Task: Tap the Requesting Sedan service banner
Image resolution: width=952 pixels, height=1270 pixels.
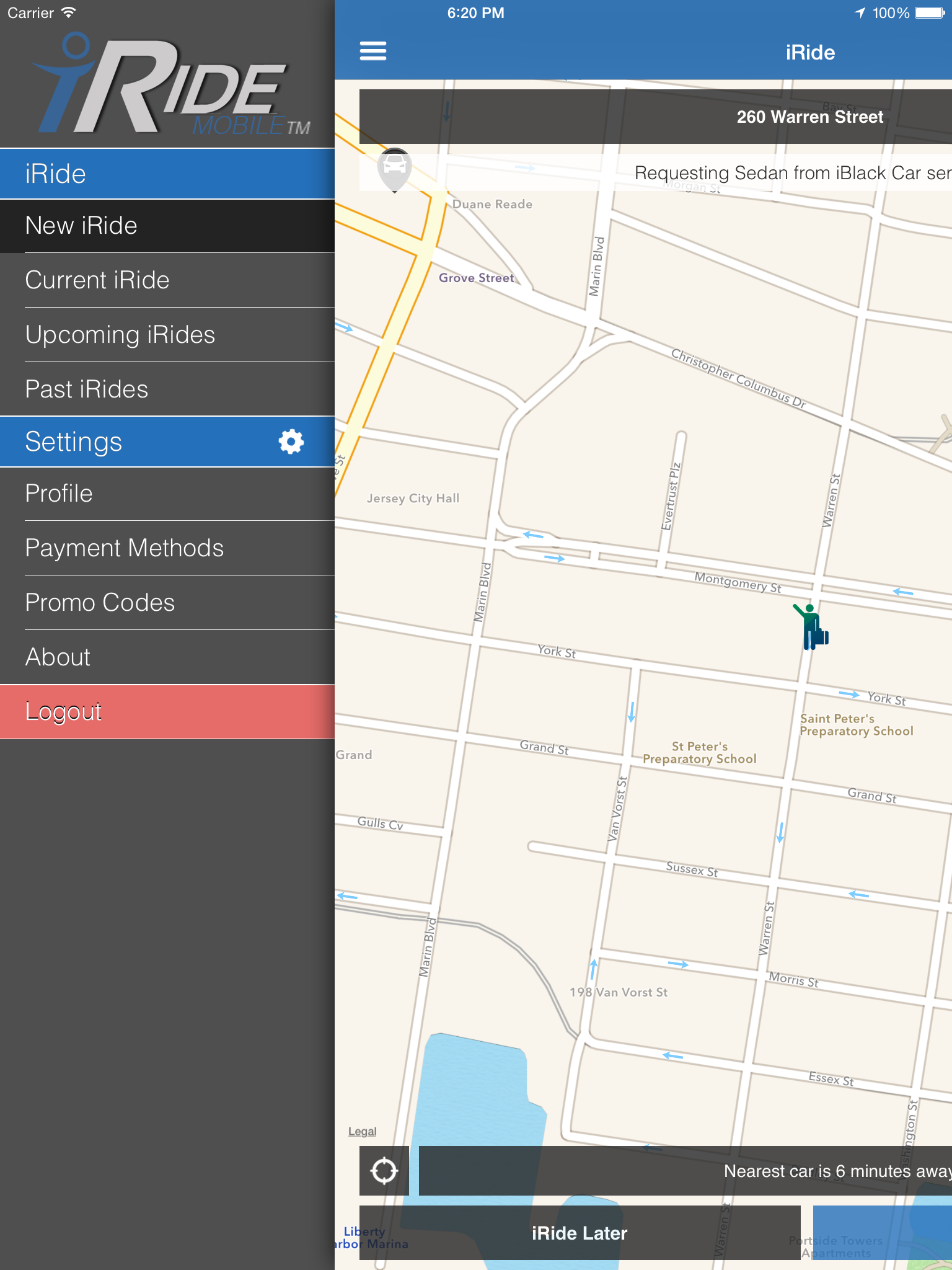Action: [656, 172]
